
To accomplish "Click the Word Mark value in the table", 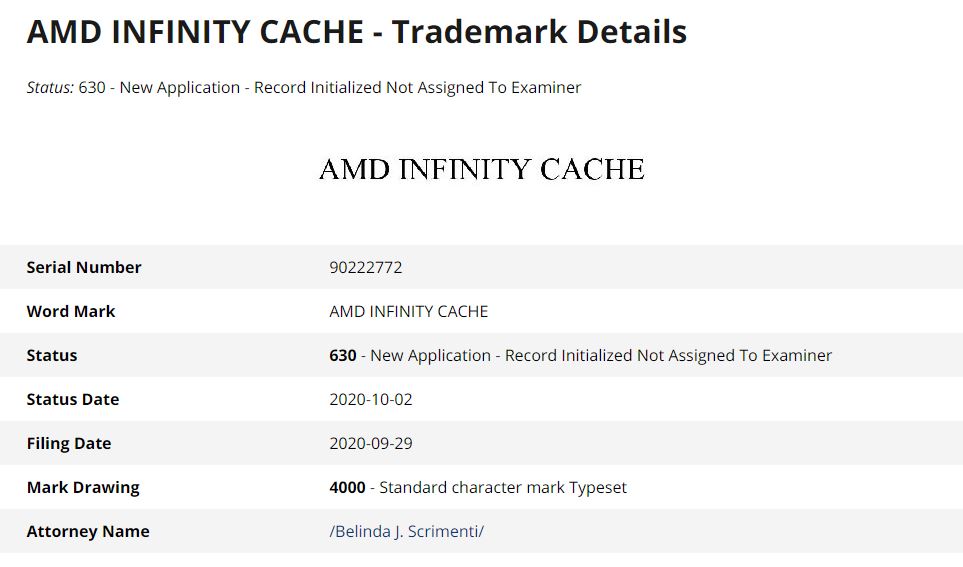I will (x=408, y=311).
